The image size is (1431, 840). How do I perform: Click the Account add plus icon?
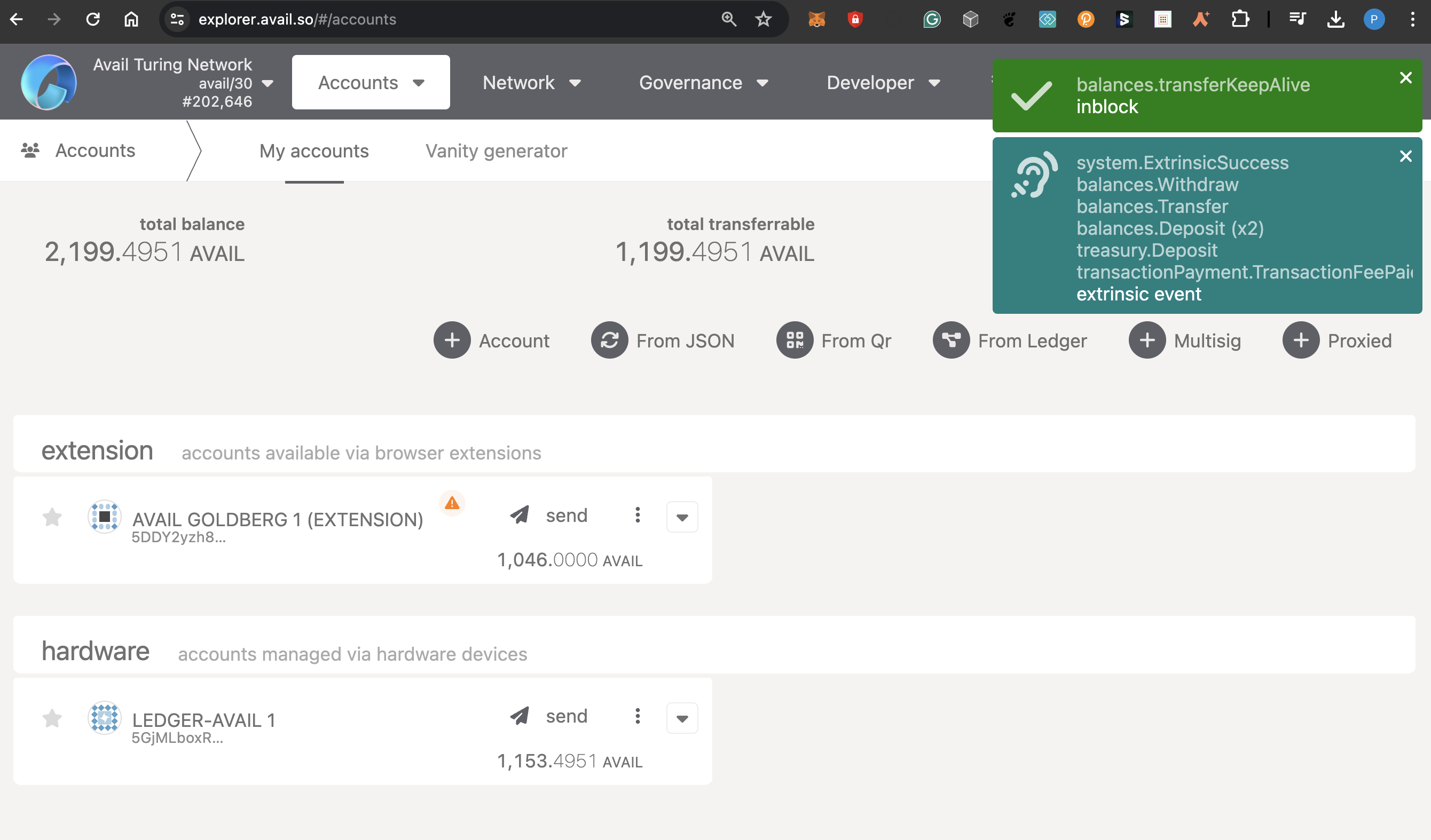point(452,340)
